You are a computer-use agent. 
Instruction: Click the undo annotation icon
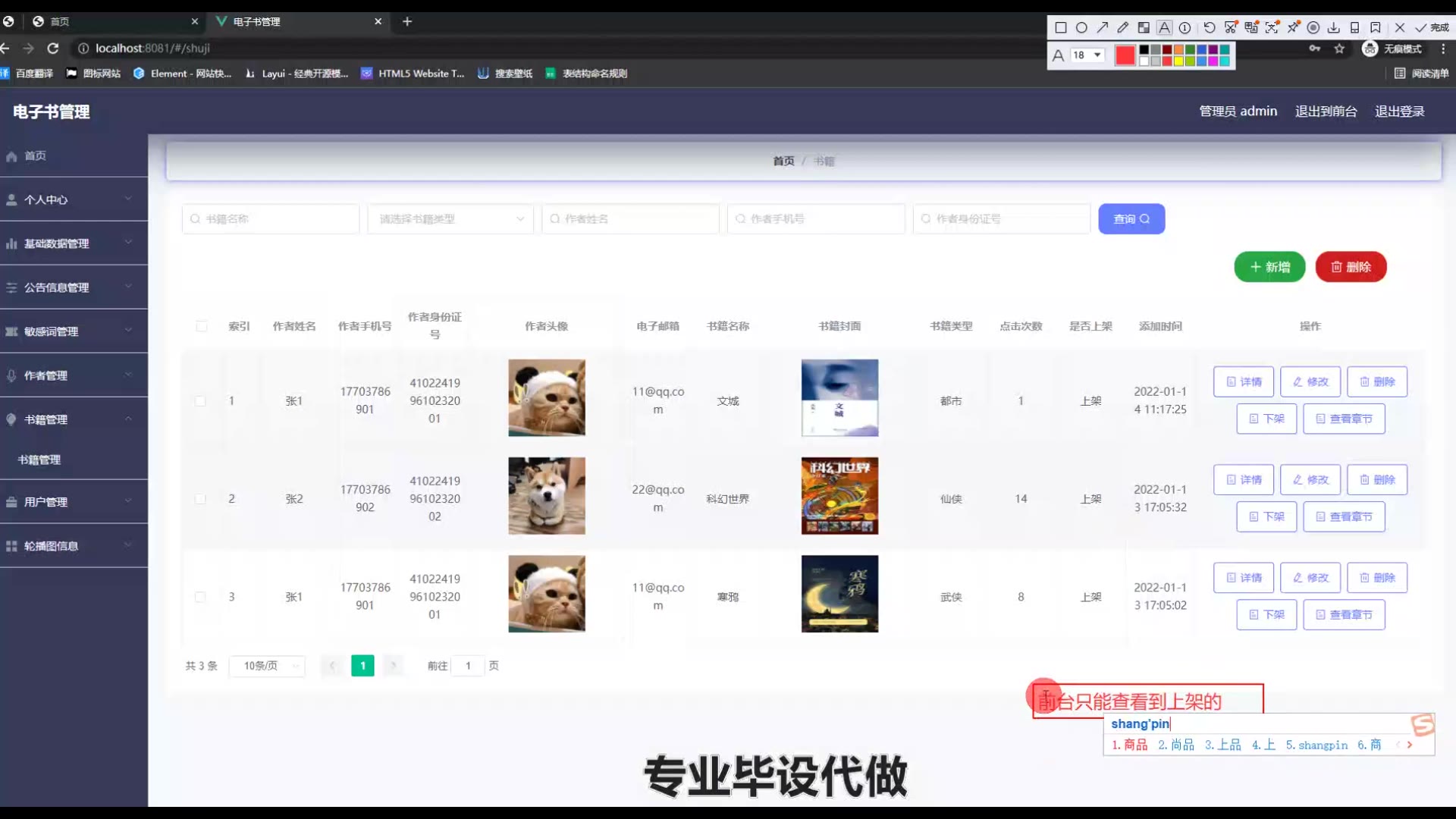tap(1210, 28)
